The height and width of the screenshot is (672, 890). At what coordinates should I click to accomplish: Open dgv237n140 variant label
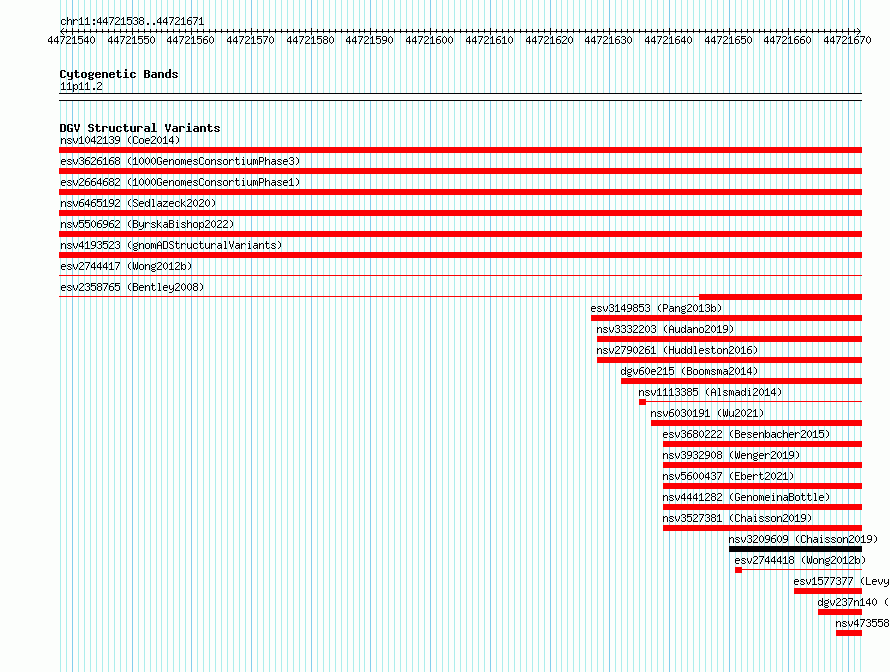pyautogui.click(x=853, y=602)
